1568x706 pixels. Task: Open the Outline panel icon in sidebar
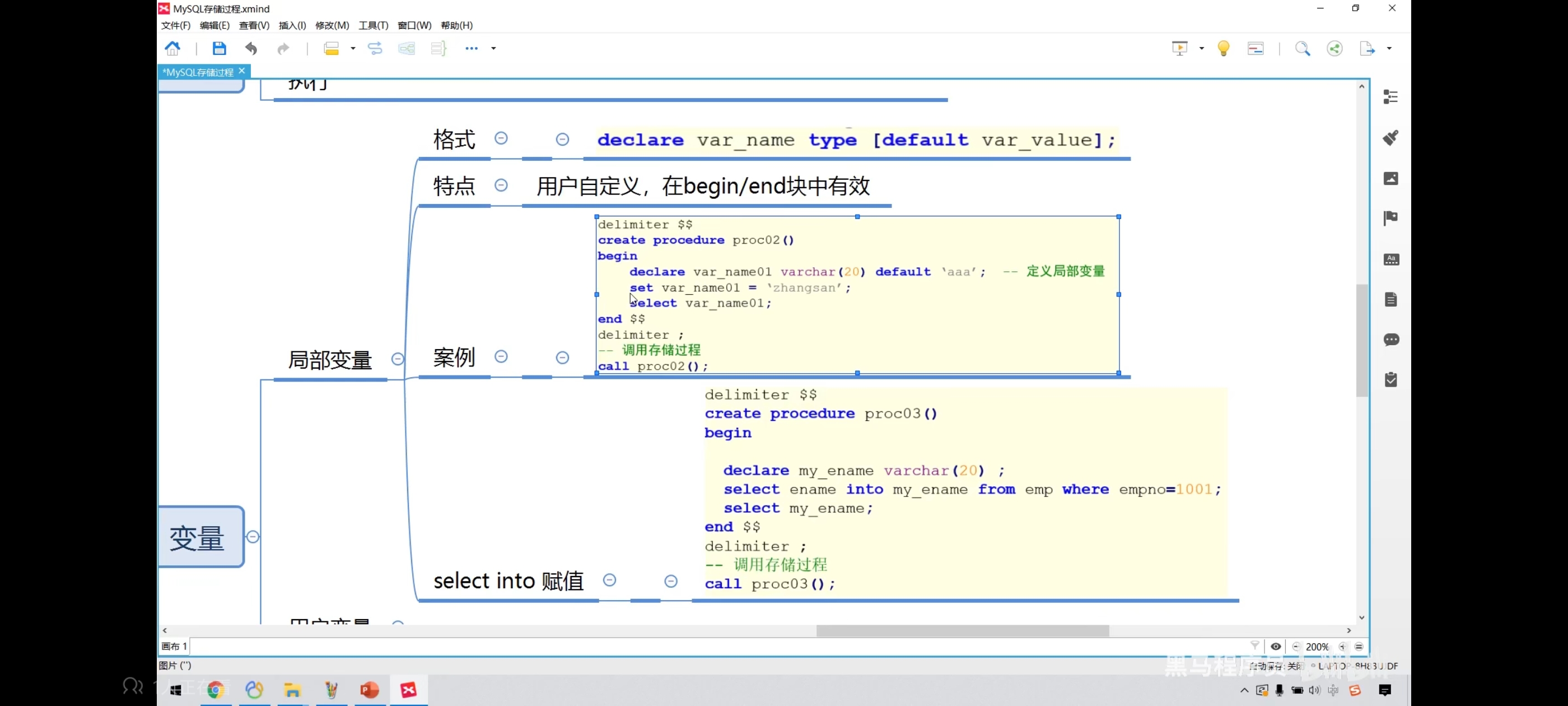tap(1391, 97)
